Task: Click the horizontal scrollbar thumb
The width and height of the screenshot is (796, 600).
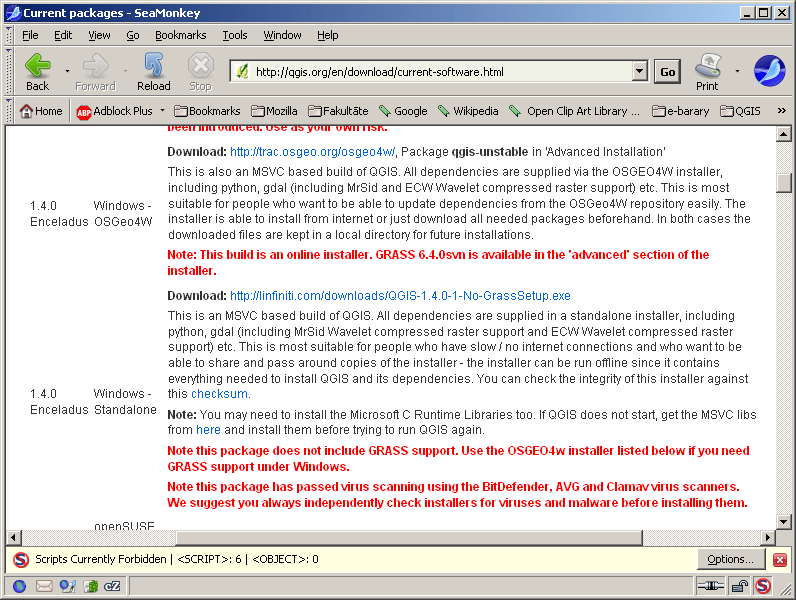Action: 409,537
